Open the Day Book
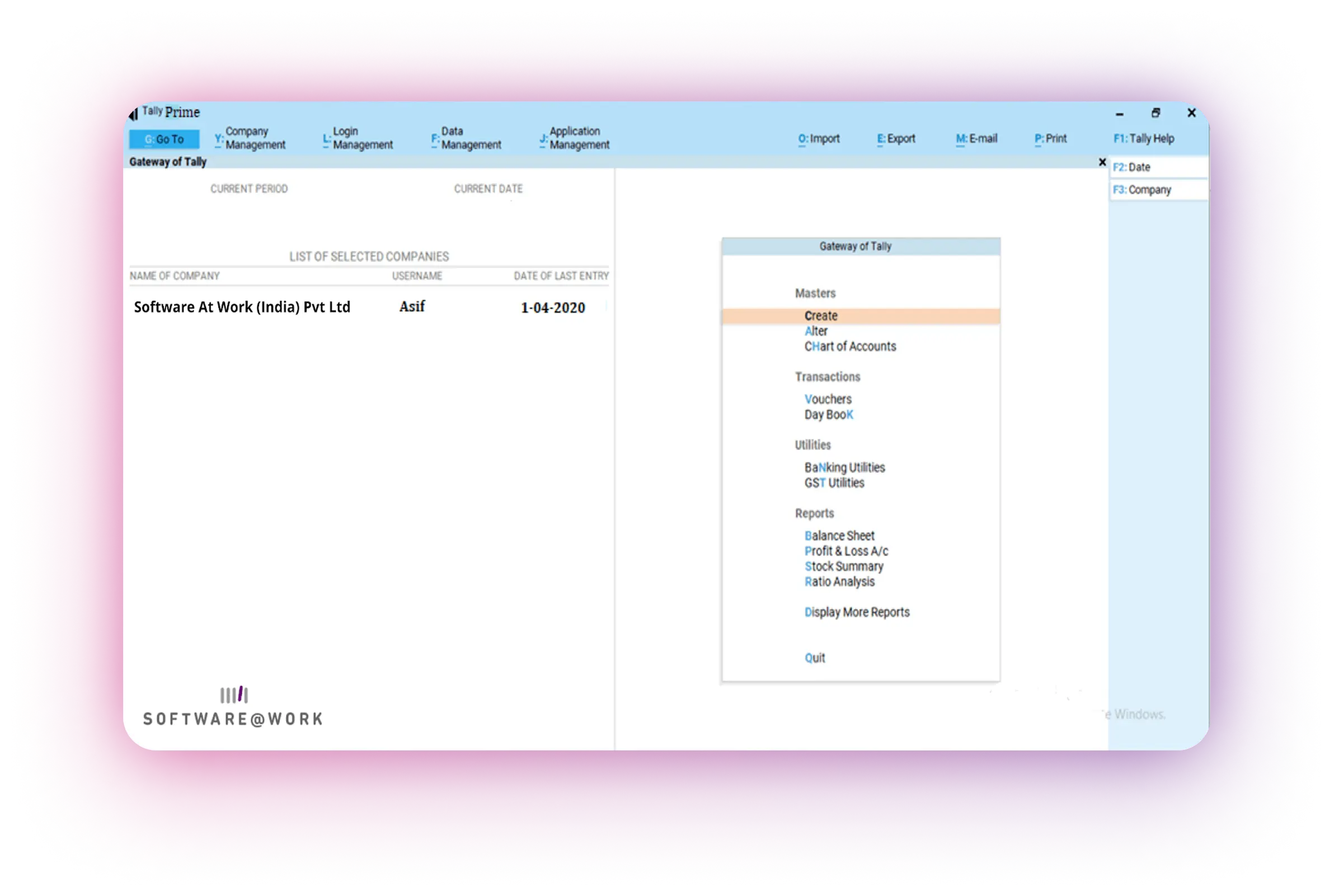Image resolution: width=1334 pixels, height=896 pixels. [x=828, y=415]
